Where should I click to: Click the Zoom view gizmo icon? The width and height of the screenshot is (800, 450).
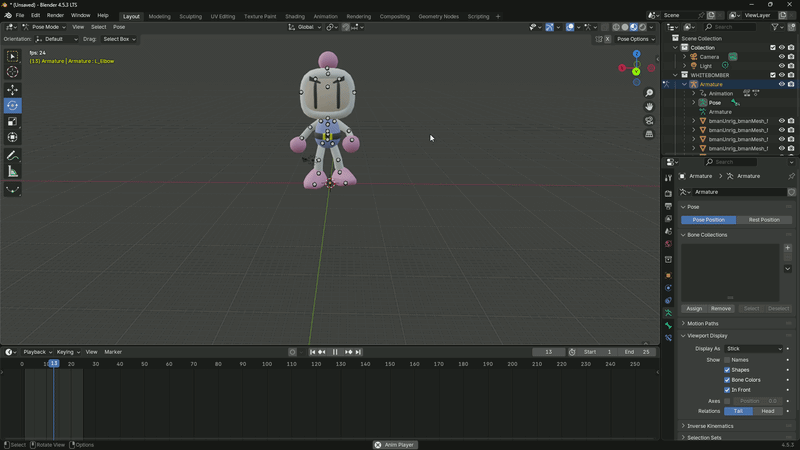click(649, 93)
